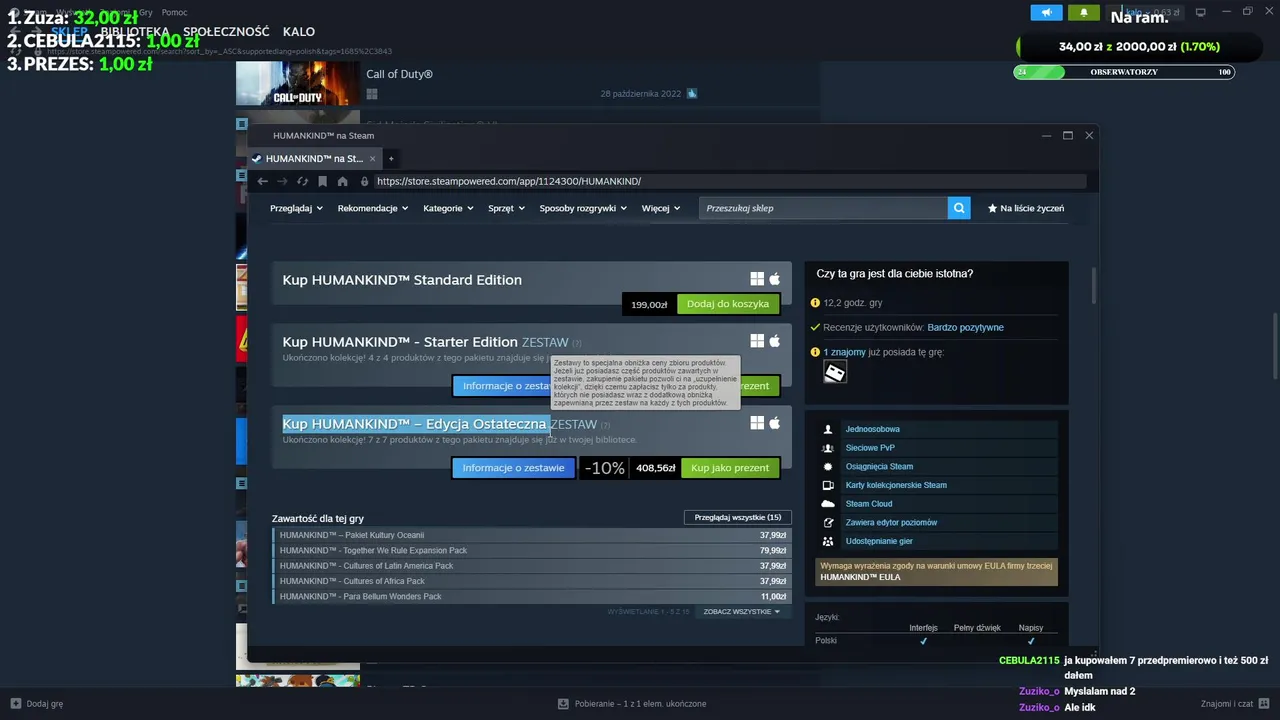Click the store page vertical scrollbar

click(x=1093, y=285)
